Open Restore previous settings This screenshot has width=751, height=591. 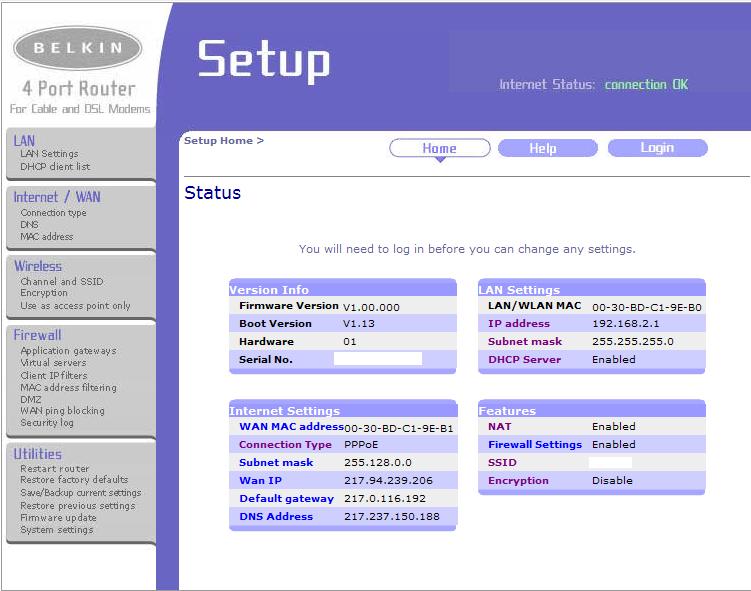click(78, 506)
